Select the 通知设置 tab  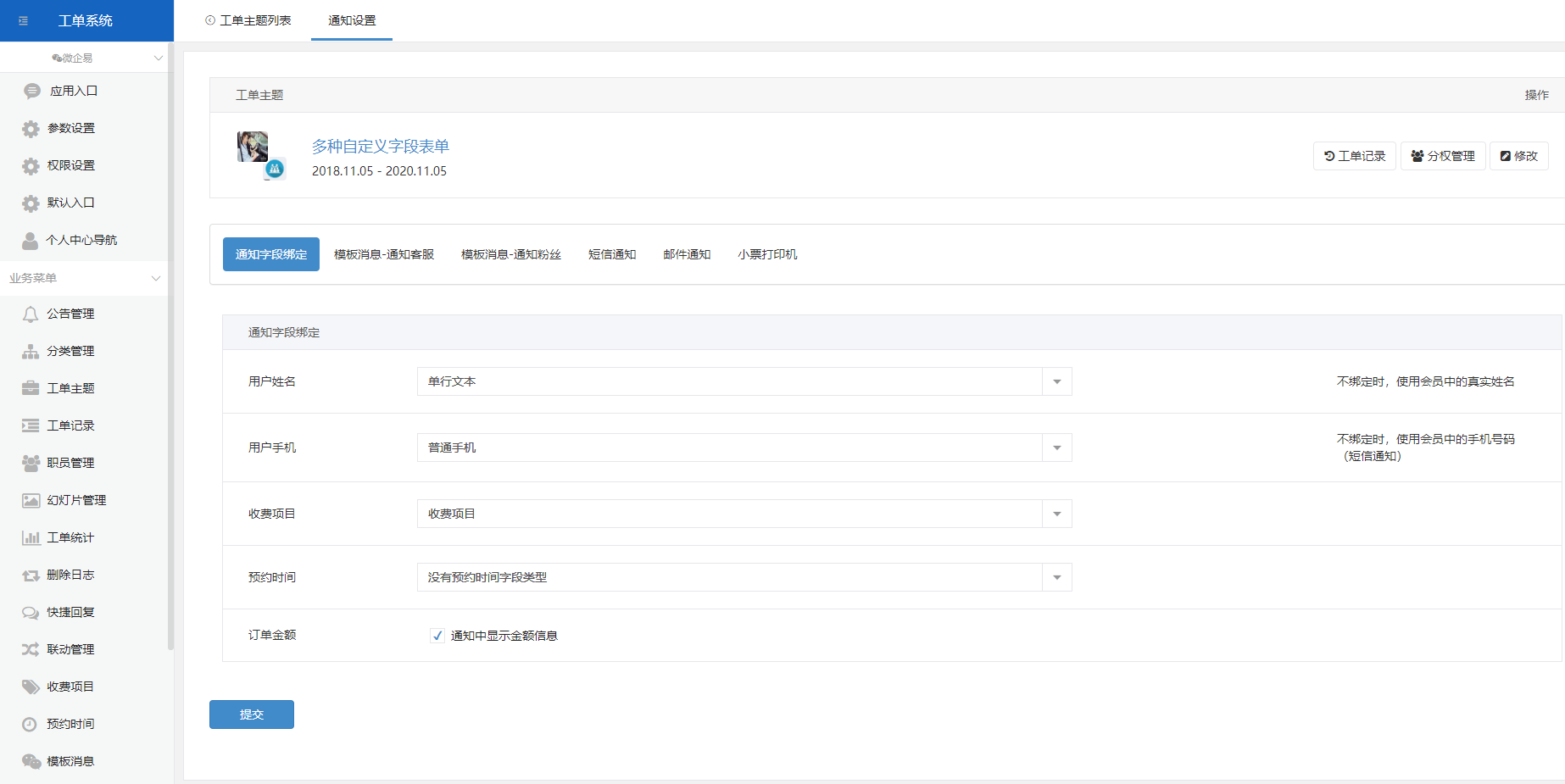tap(352, 20)
